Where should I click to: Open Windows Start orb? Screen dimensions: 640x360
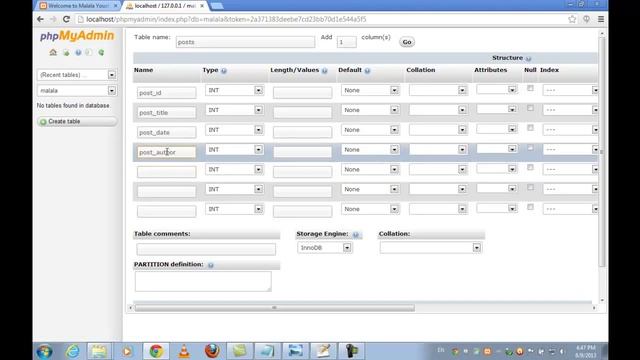tap(44, 351)
